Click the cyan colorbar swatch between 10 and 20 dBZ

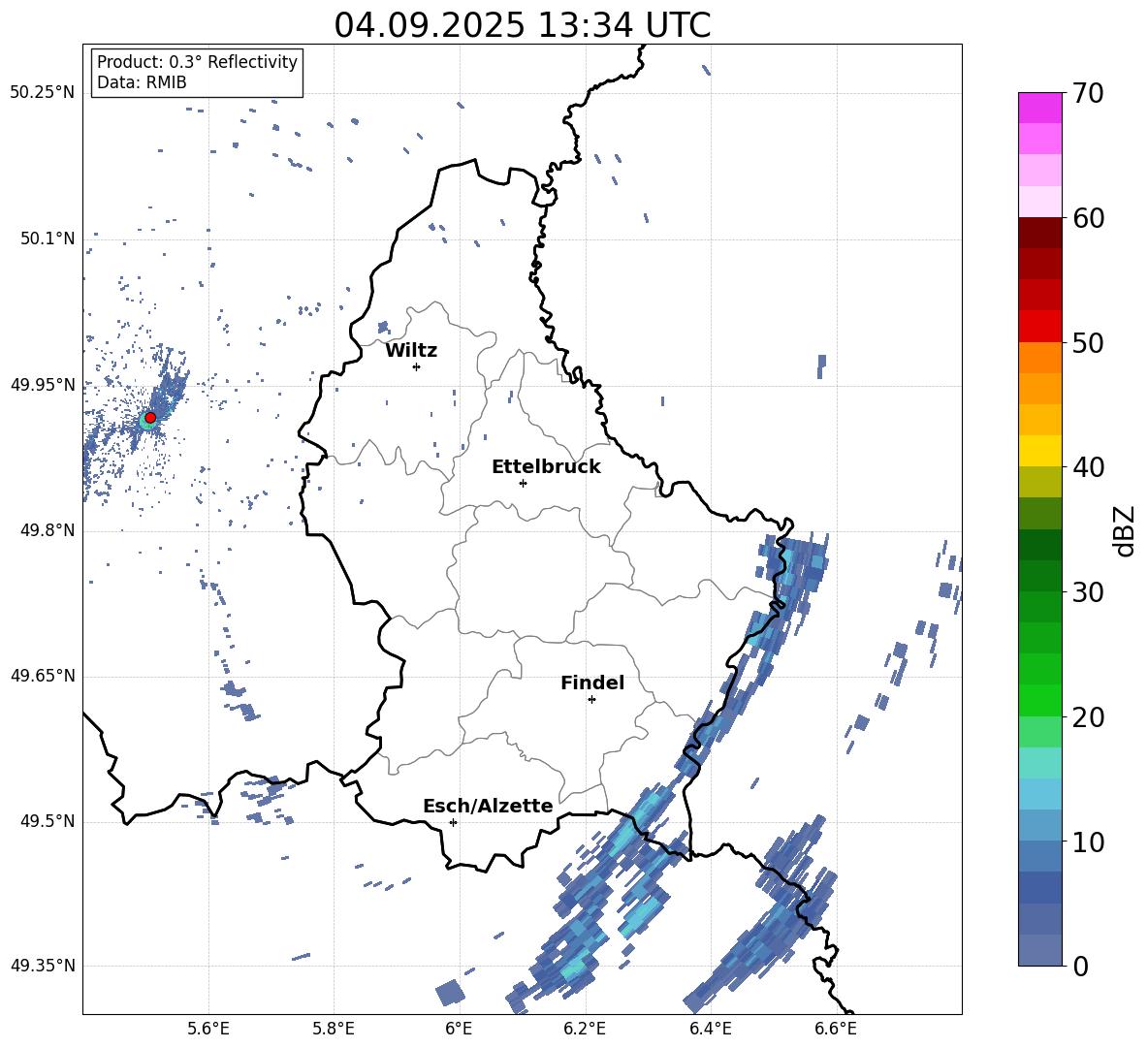(1039, 763)
